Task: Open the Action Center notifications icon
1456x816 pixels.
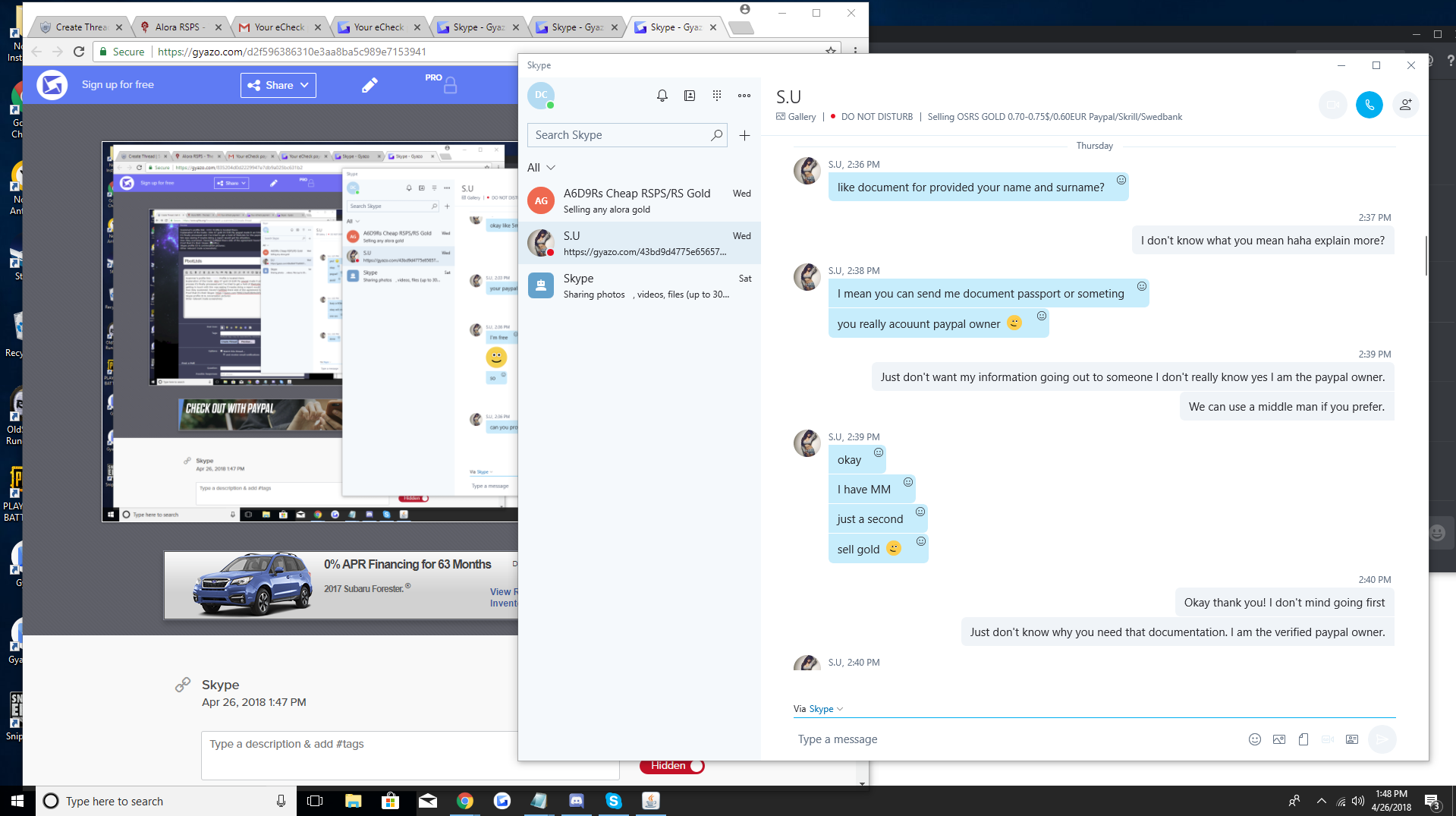Action: tap(1432, 801)
